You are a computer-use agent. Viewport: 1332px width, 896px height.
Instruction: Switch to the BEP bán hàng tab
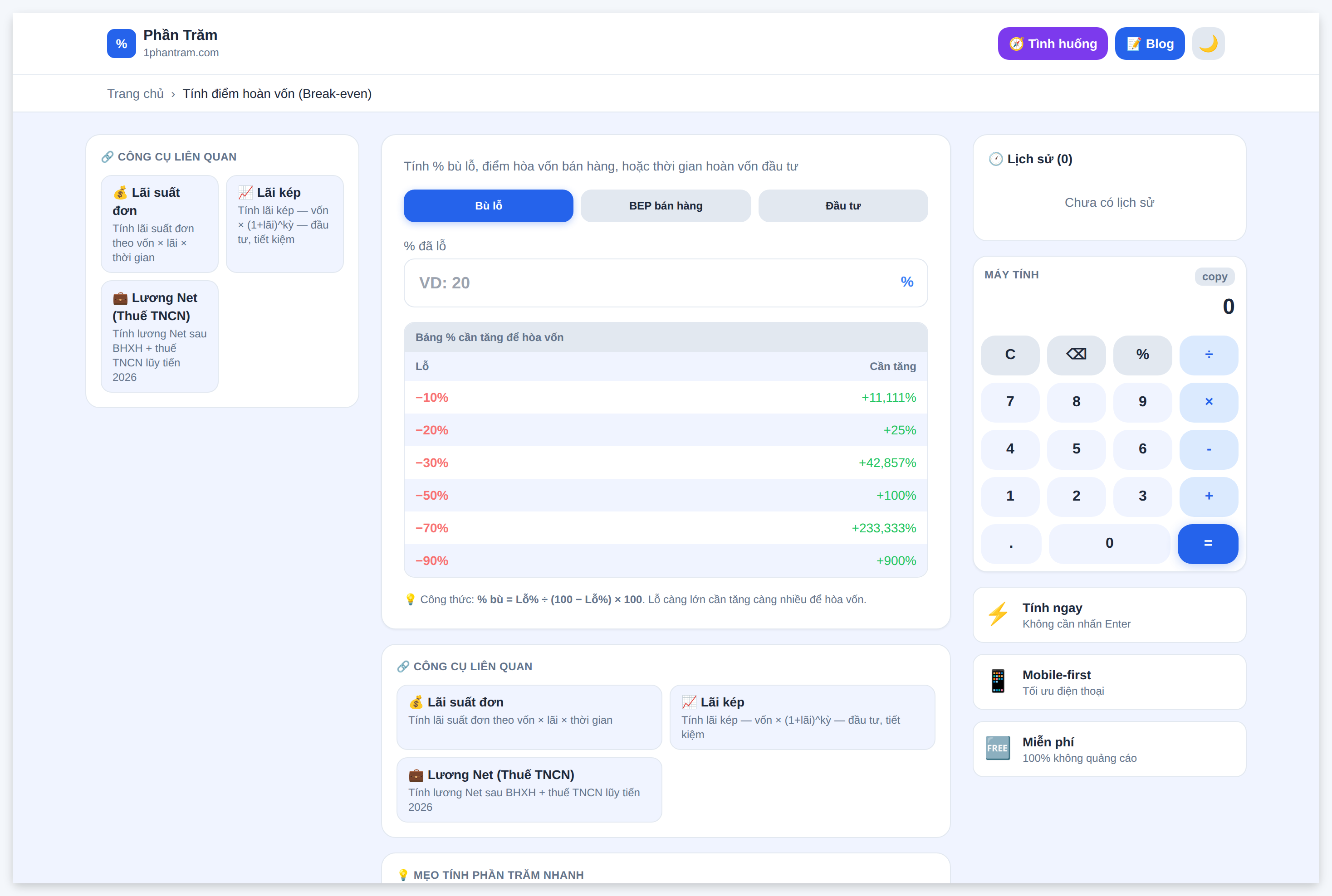point(666,206)
